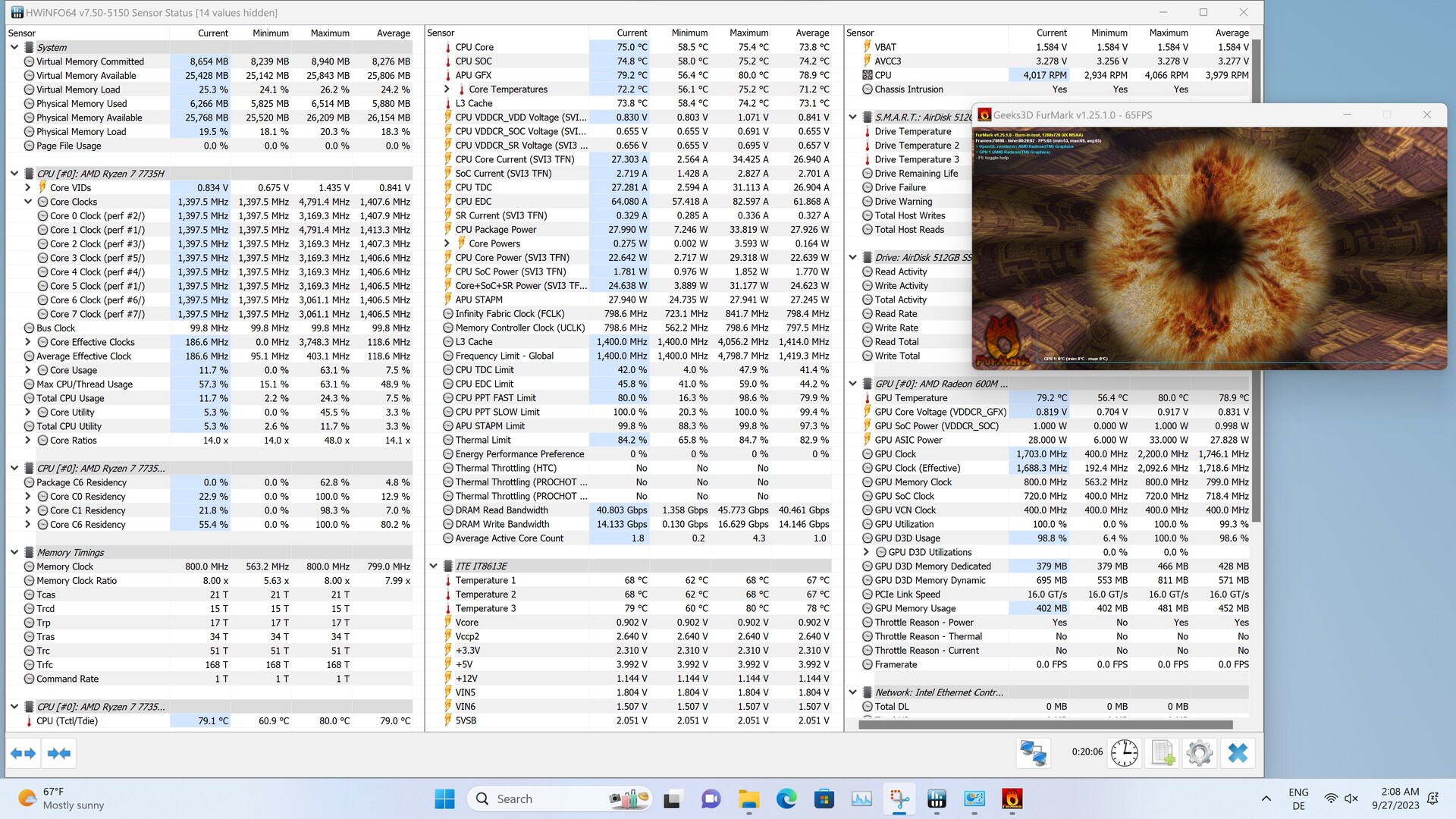Open Task View taskbar icon
The height and width of the screenshot is (819, 1456).
click(x=672, y=799)
